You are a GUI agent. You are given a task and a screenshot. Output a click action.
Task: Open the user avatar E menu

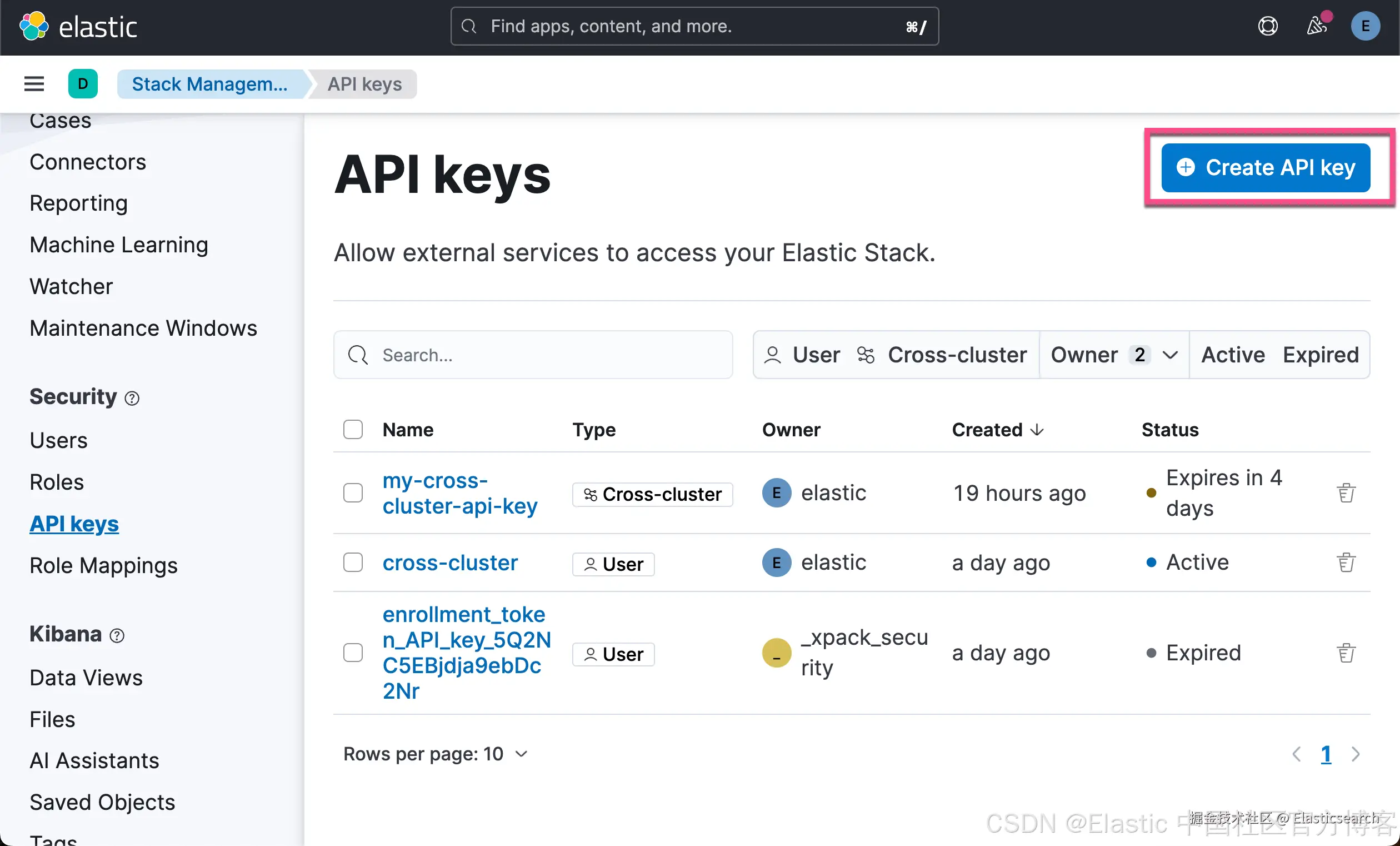click(x=1365, y=27)
